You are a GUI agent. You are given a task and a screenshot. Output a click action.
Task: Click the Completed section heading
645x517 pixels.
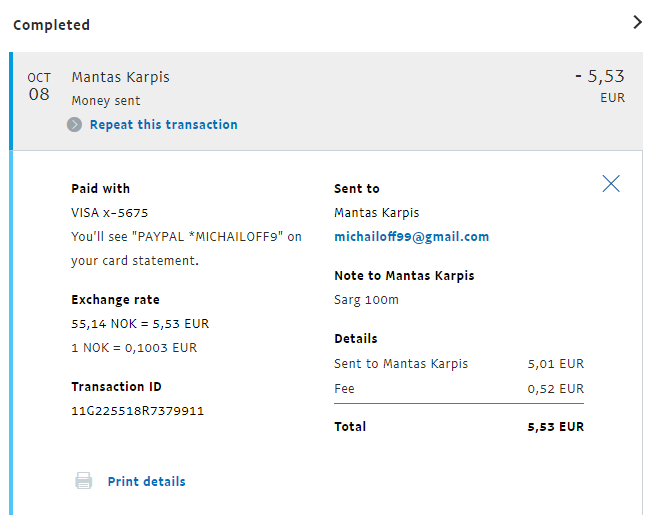pyautogui.click(x=51, y=25)
